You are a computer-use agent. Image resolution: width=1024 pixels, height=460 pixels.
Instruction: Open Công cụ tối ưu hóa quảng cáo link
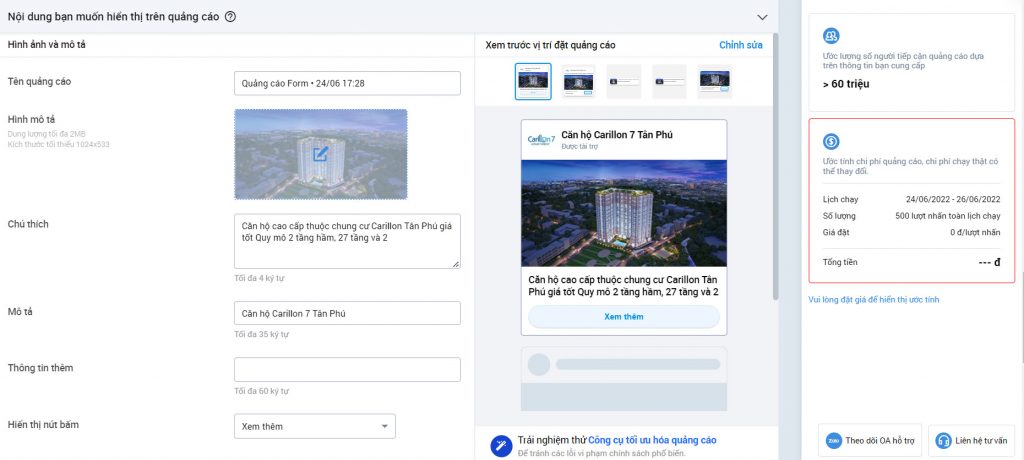pyautogui.click(x=652, y=440)
